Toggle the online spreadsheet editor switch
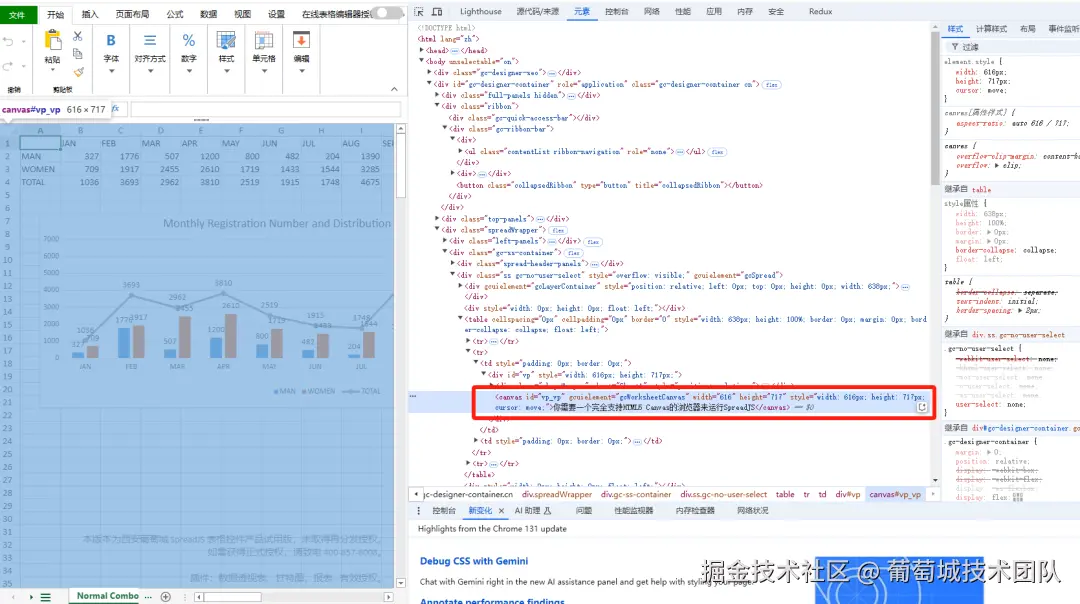 pyautogui.click(x=389, y=13)
